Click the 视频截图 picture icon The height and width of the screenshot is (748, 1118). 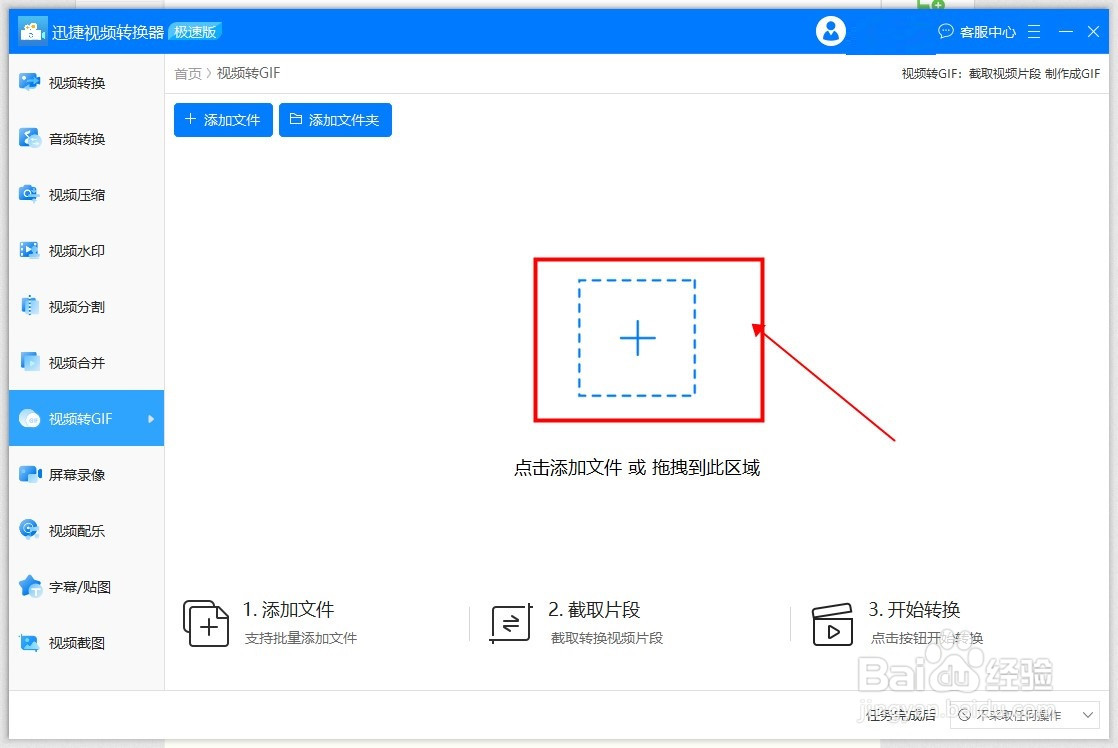coord(29,642)
